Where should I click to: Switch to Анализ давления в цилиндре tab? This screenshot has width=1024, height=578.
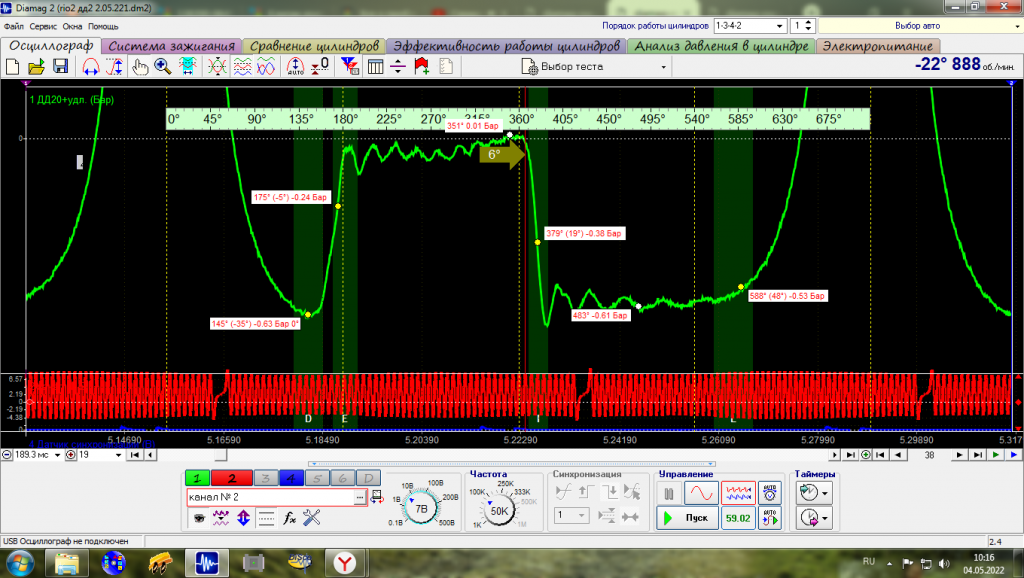[722, 46]
